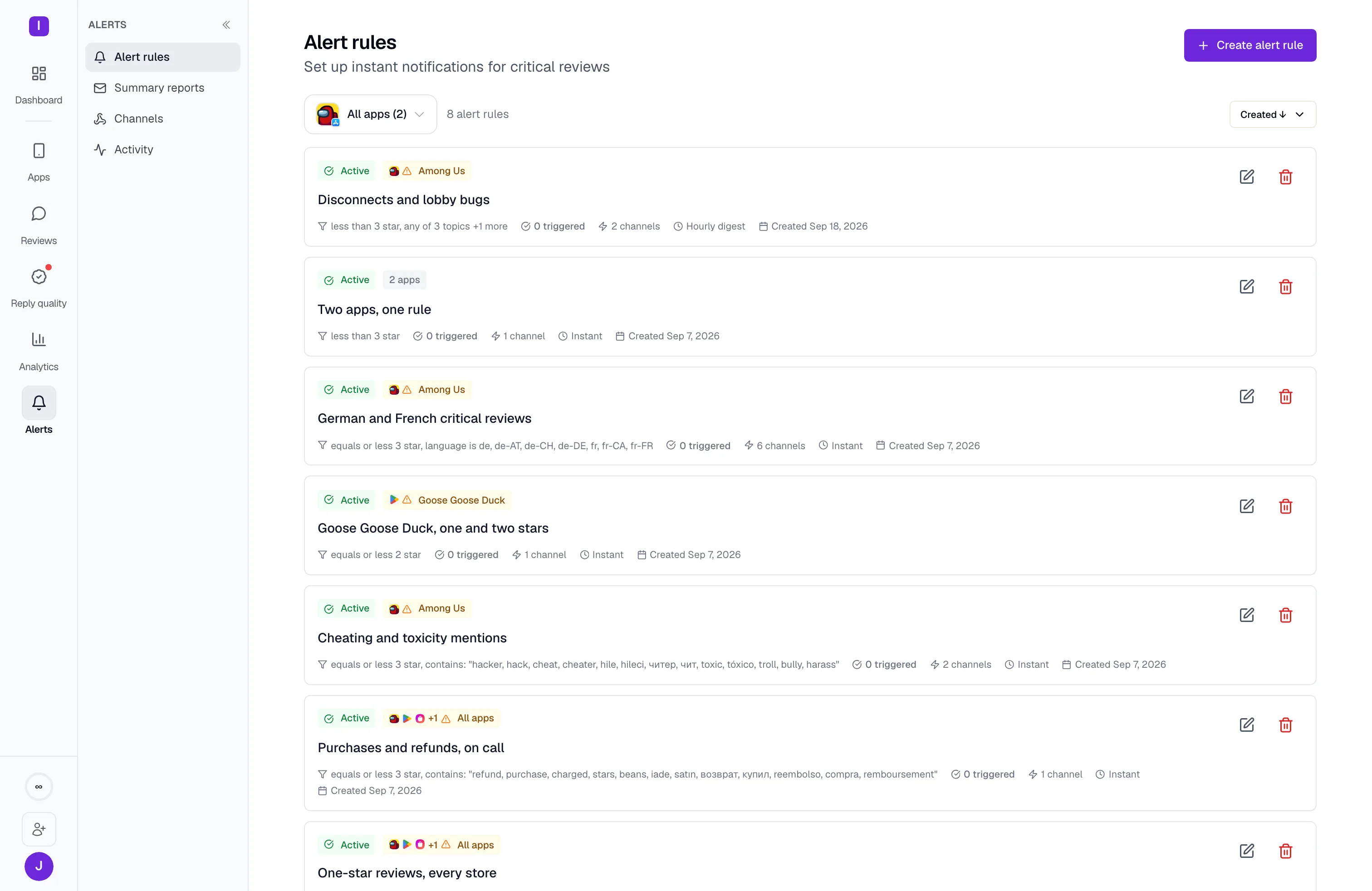
Task: Open the Apps section
Action: click(x=39, y=162)
